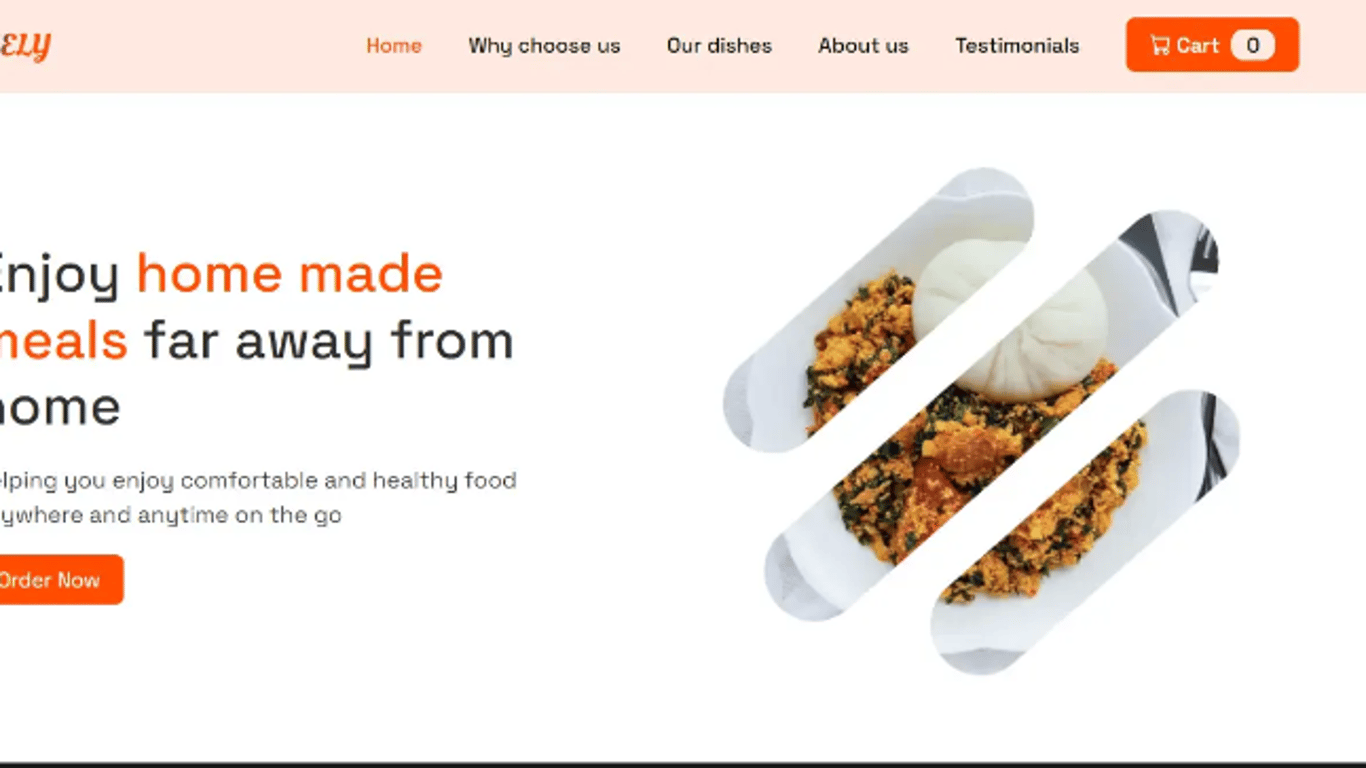Image resolution: width=1366 pixels, height=768 pixels.
Task: Click the cart item count badge
Action: click(1253, 45)
